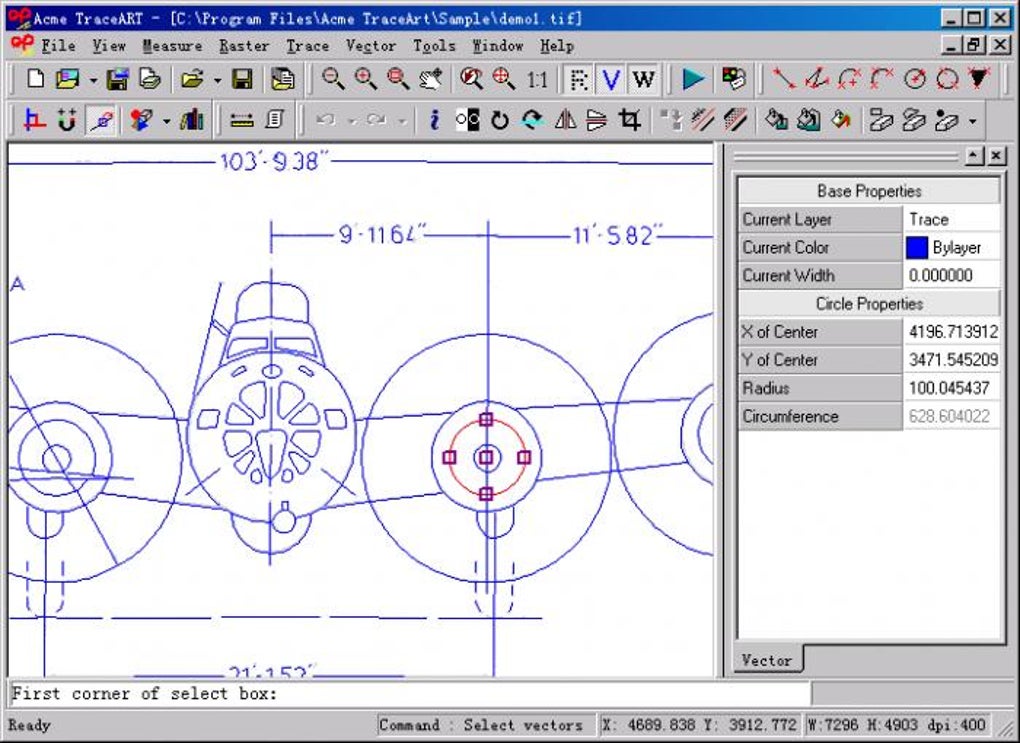Expand dropdown arrow next to open image icon
The height and width of the screenshot is (743, 1020).
pos(93,81)
